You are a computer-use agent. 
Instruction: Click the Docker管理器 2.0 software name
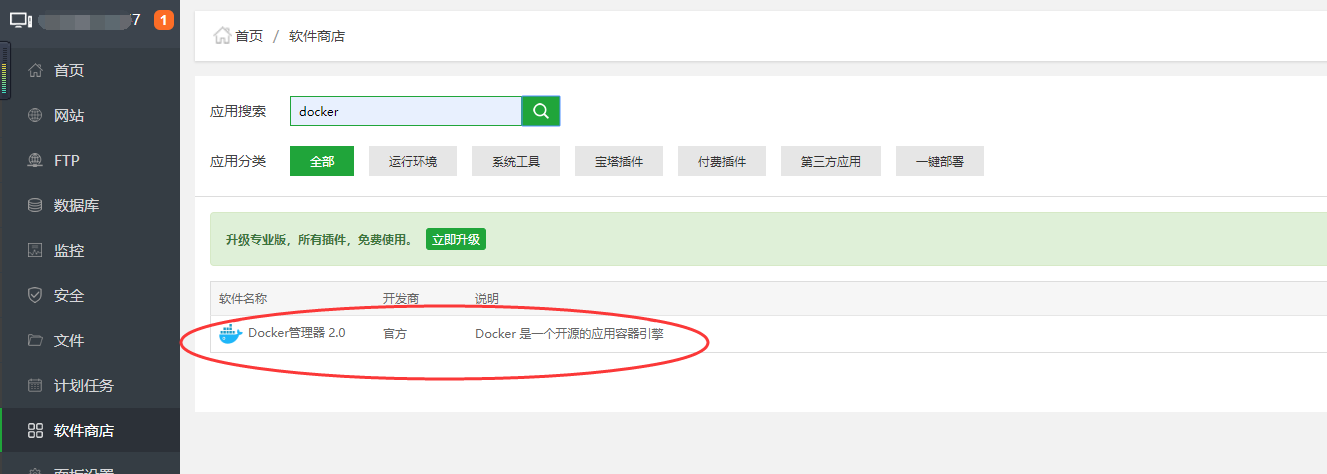pos(297,333)
